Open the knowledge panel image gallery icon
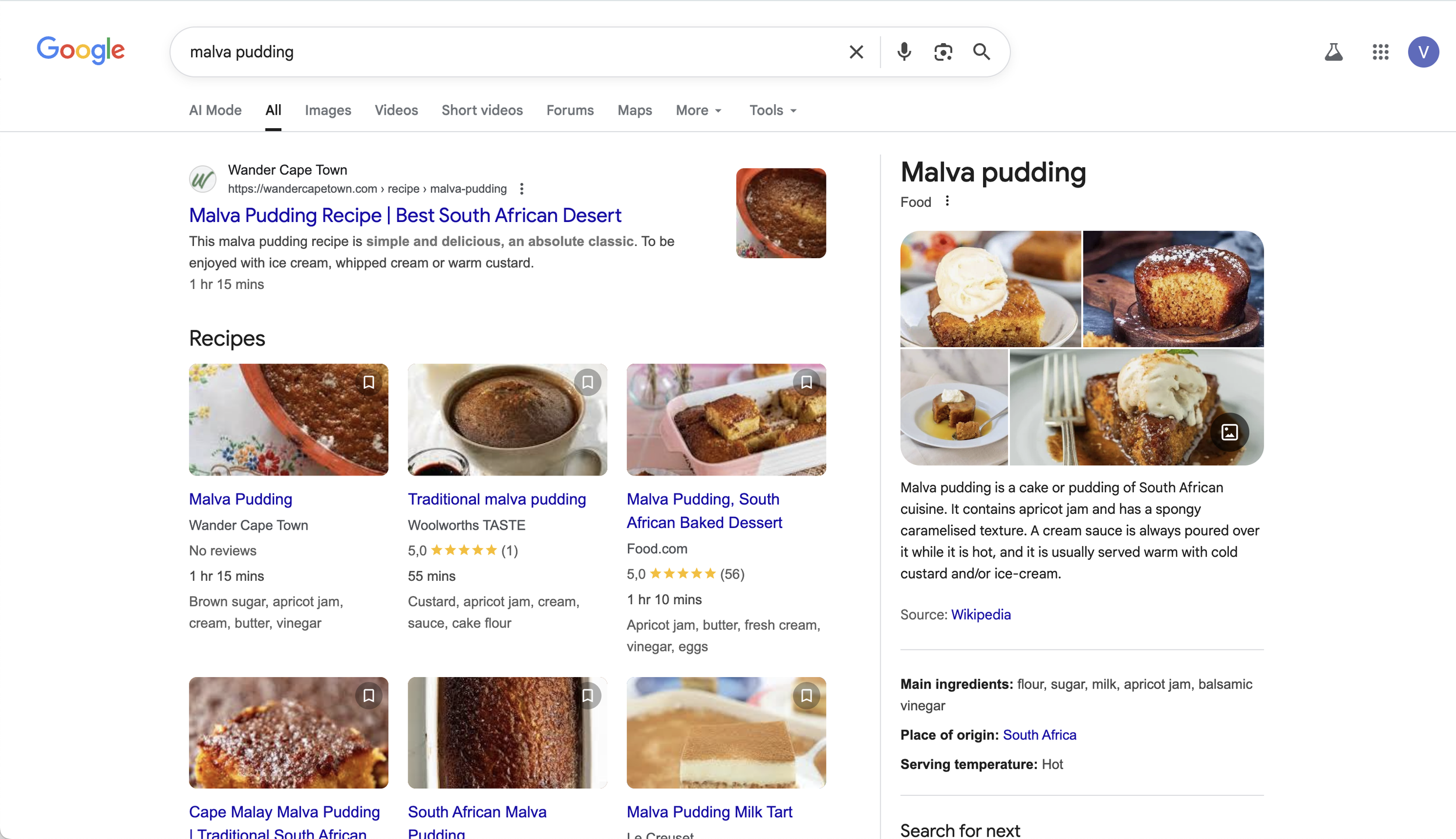The height and width of the screenshot is (839, 1456). point(1229,432)
